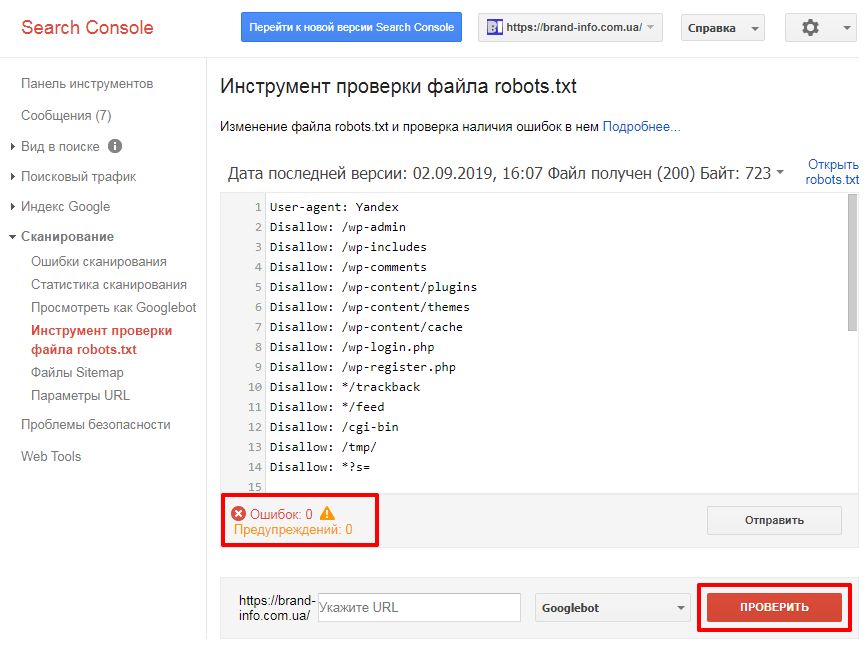Click line Disallow: /wp-content/cache
Viewport: 868px width, 652px height.
point(366,327)
